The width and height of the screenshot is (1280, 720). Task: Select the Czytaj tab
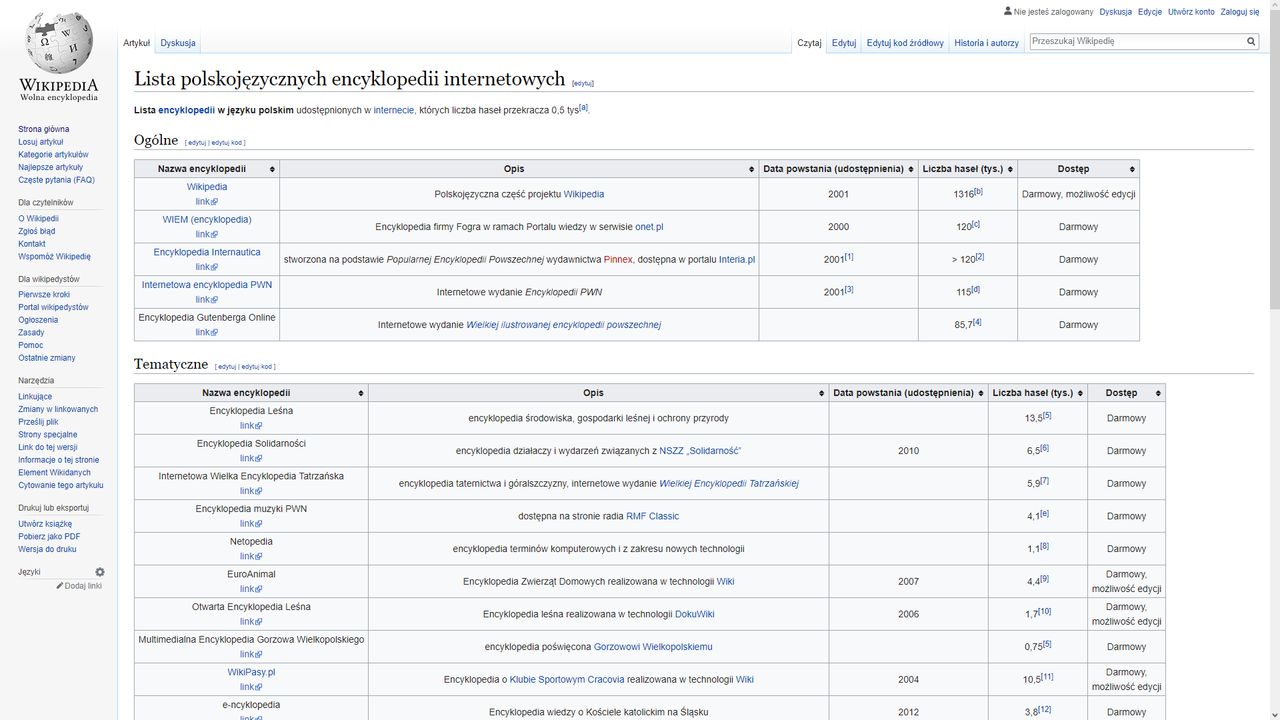coord(809,43)
